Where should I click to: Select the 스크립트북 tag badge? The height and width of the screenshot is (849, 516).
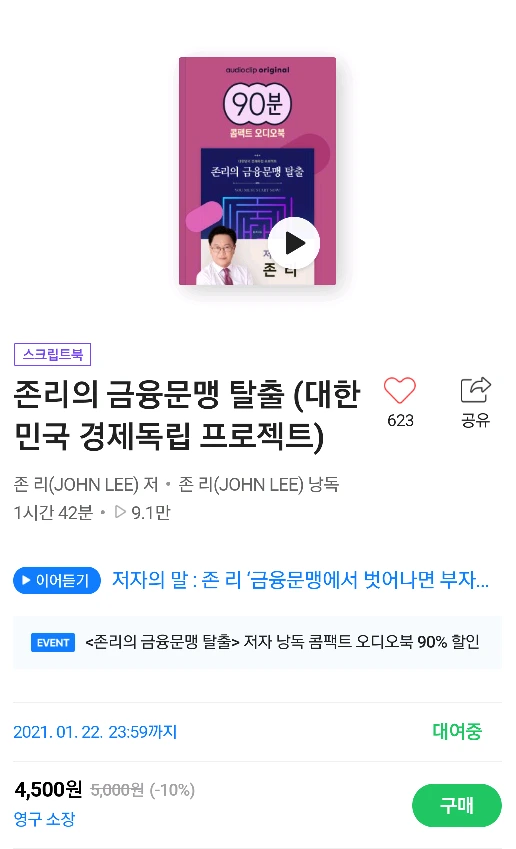click(x=53, y=355)
